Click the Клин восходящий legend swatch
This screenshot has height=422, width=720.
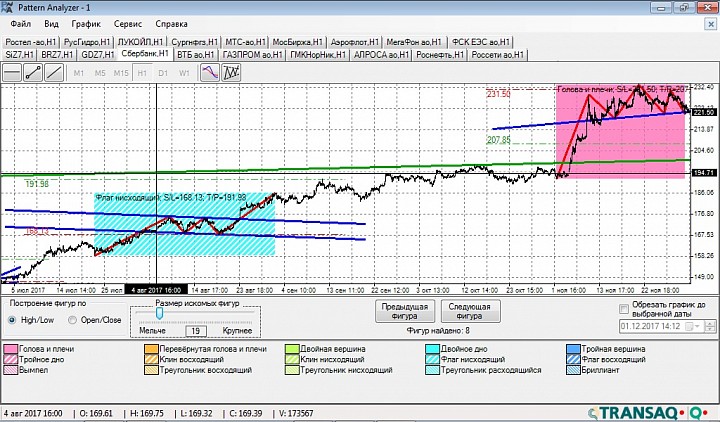[x=152, y=360]
